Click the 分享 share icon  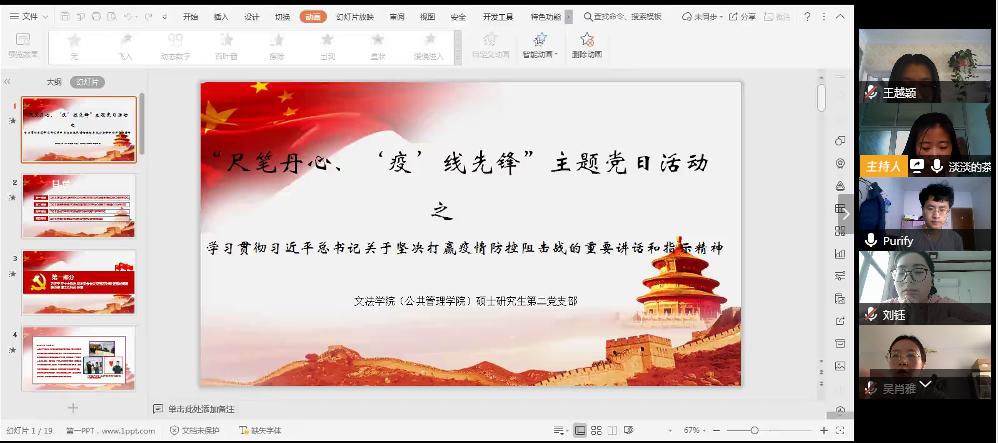(741, 17)
